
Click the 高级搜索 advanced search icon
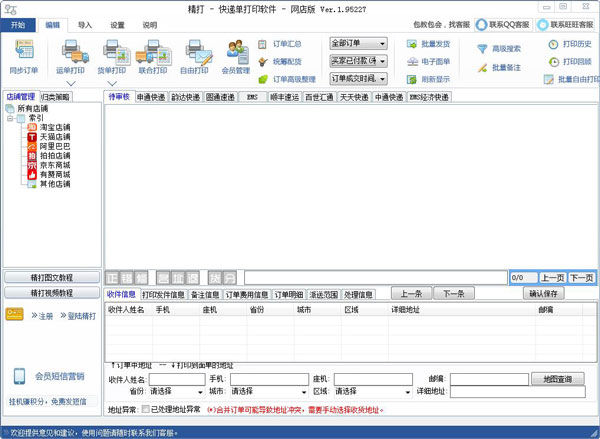(499, 47)
